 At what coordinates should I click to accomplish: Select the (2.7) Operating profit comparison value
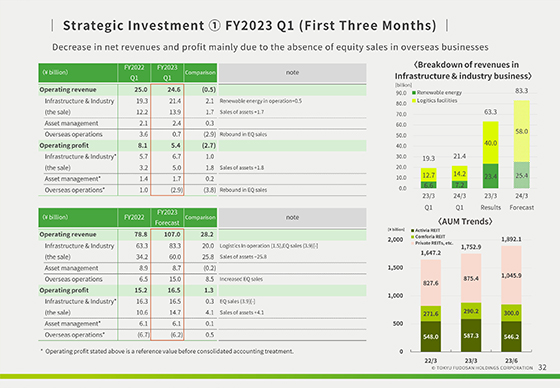(x=209, y=145)
